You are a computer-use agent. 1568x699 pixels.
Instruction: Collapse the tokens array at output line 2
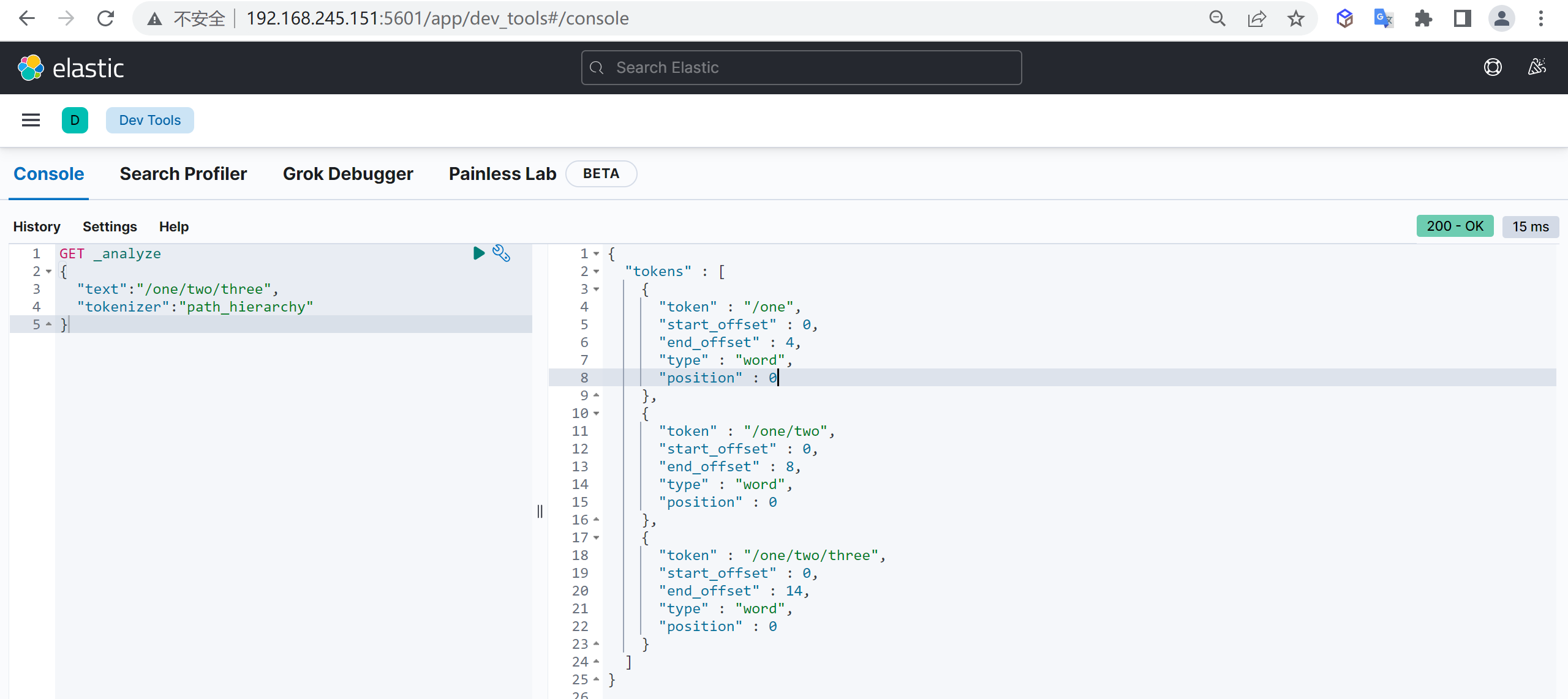[597, 271]
